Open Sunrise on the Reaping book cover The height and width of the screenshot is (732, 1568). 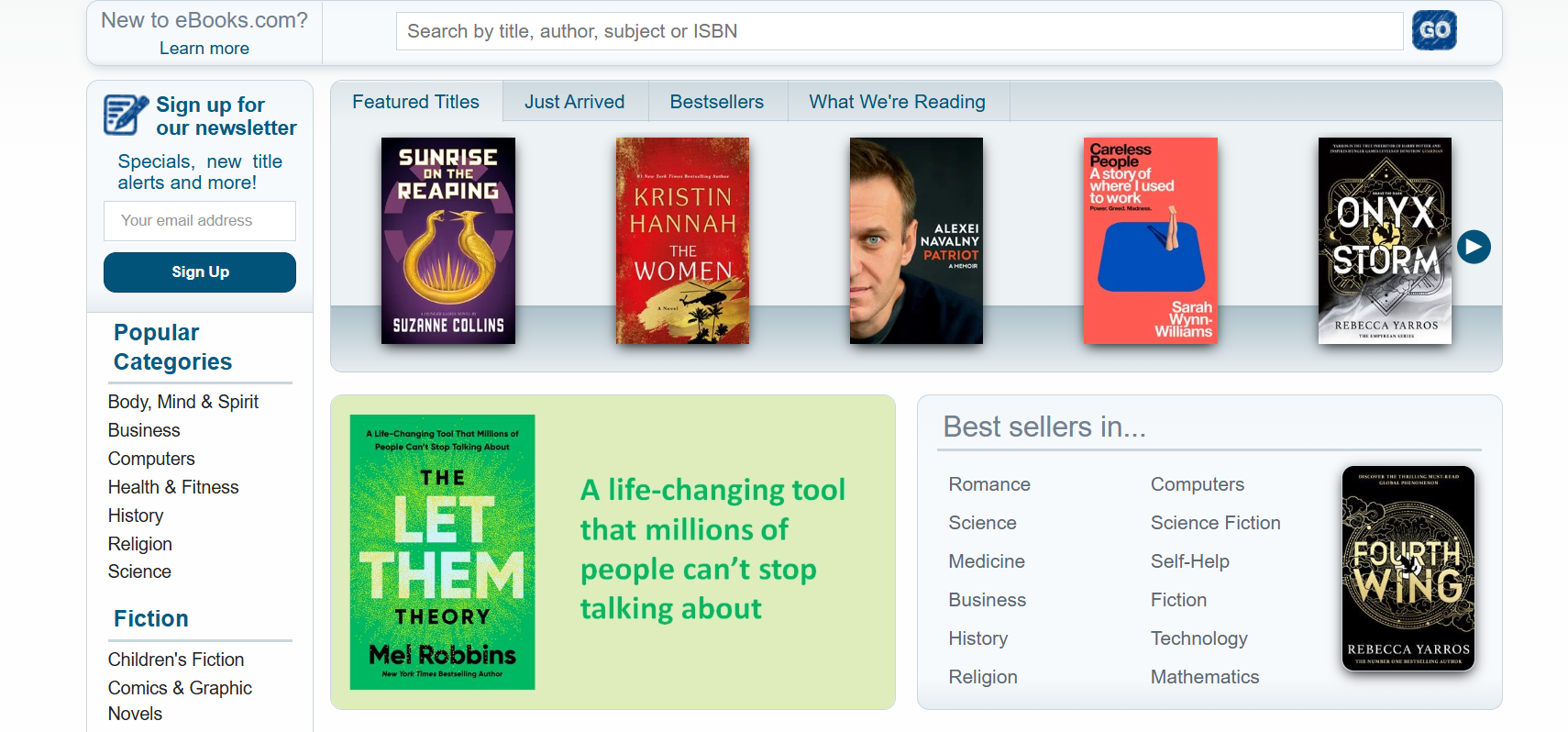(448, 241)
